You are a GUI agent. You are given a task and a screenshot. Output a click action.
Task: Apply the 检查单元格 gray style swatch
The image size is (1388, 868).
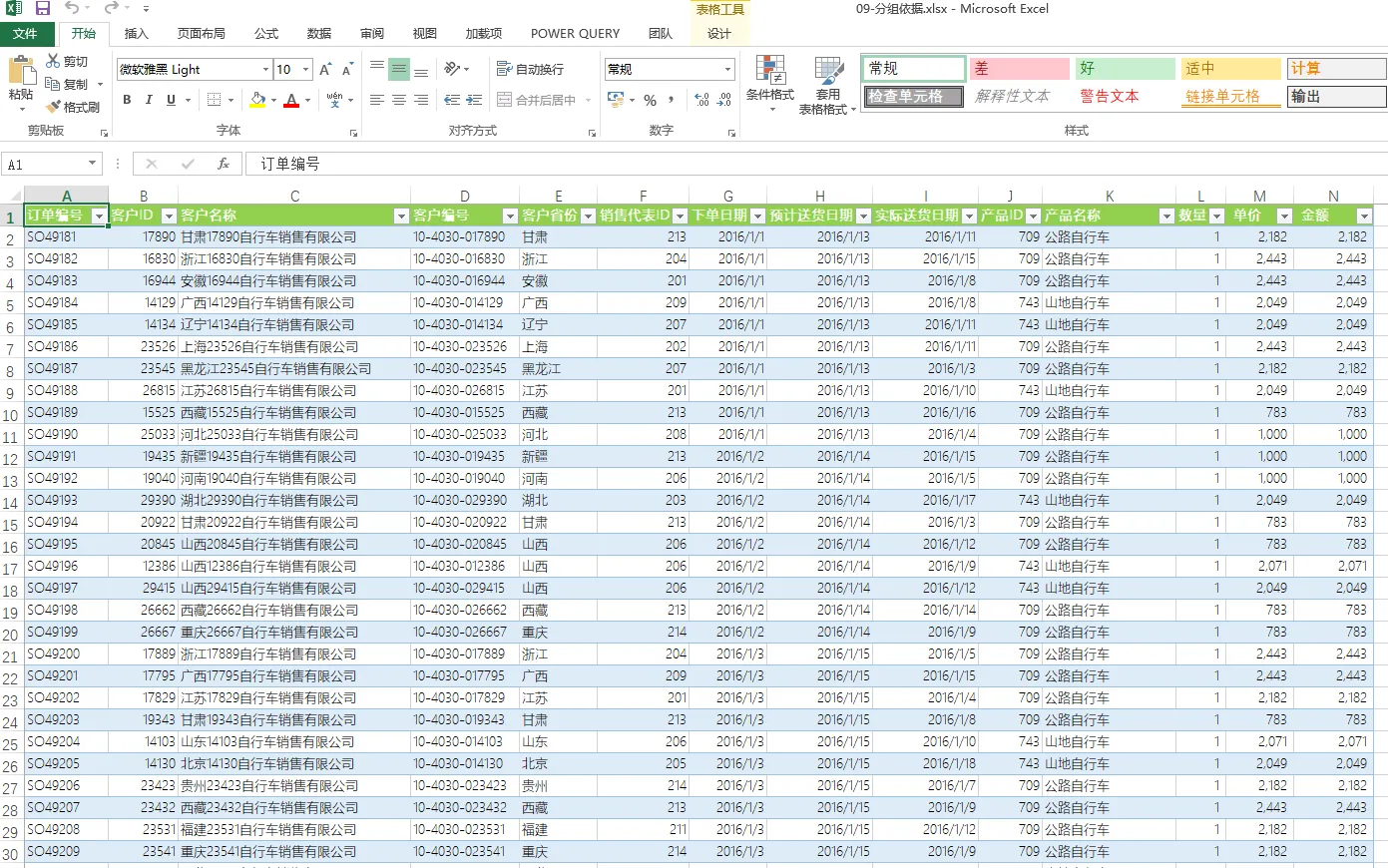pos(913,97)
